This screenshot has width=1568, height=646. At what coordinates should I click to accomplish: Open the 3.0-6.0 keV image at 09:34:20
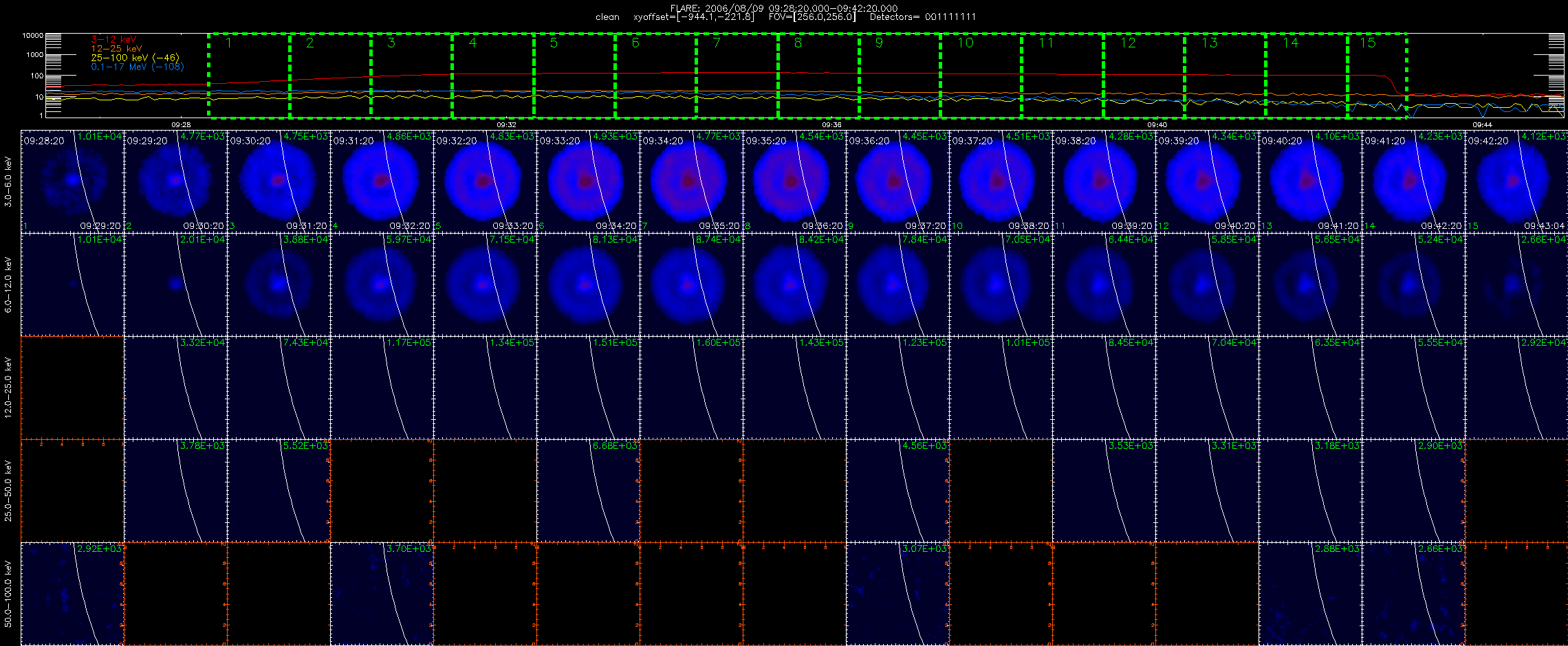pyautogui.click(x=692, y=181)
